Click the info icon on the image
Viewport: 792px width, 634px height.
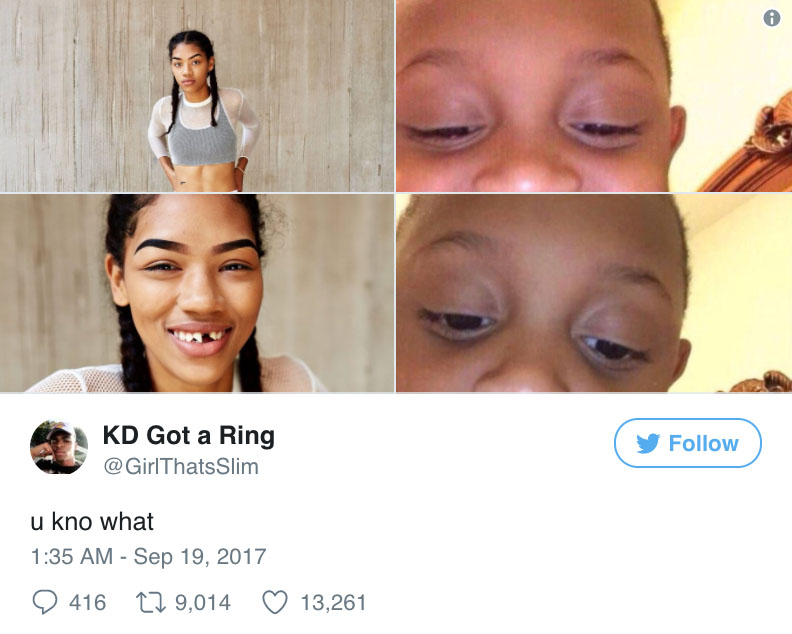tap(771, 18)
